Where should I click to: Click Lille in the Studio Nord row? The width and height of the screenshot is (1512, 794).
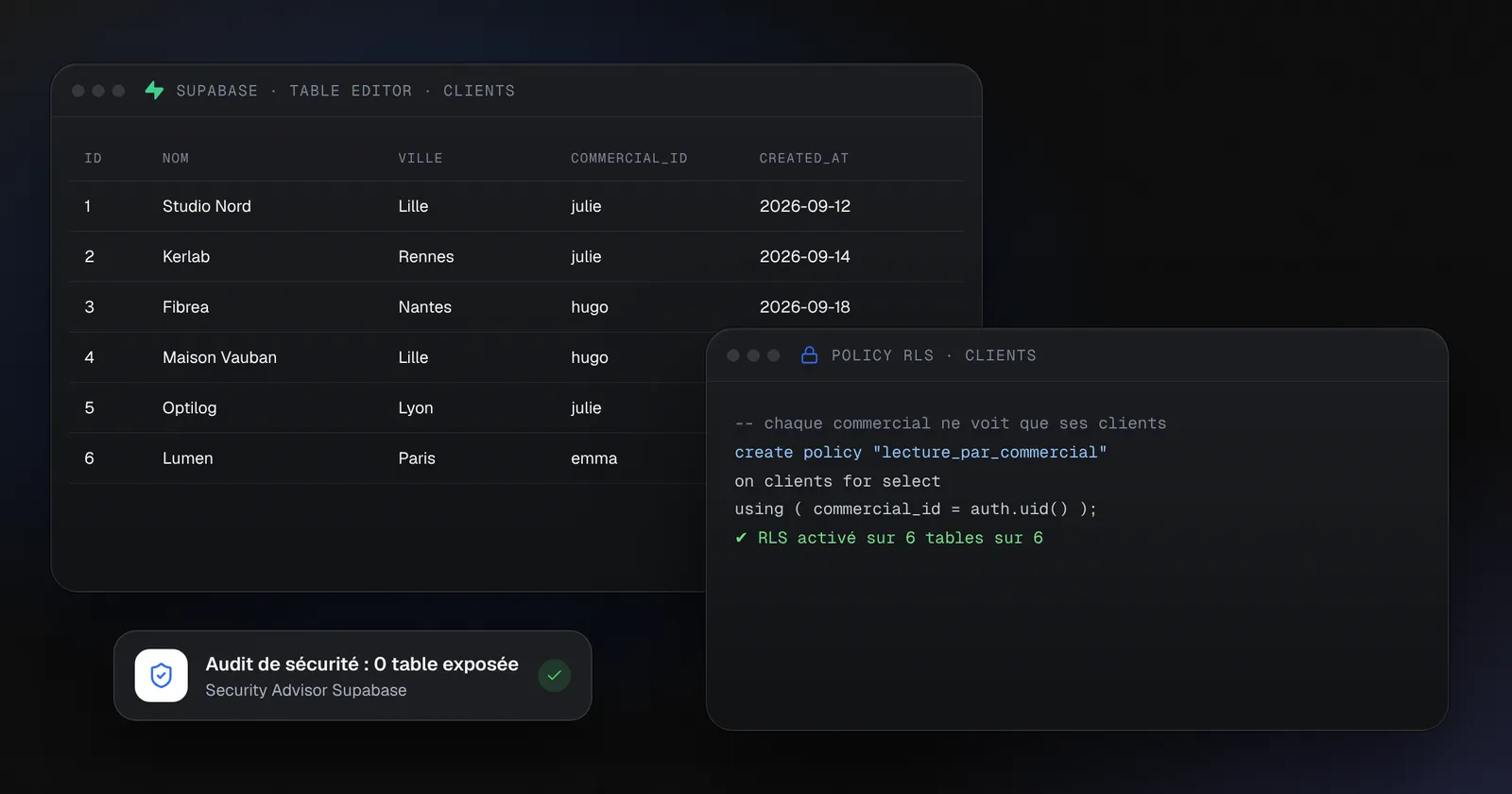(413, 206)
